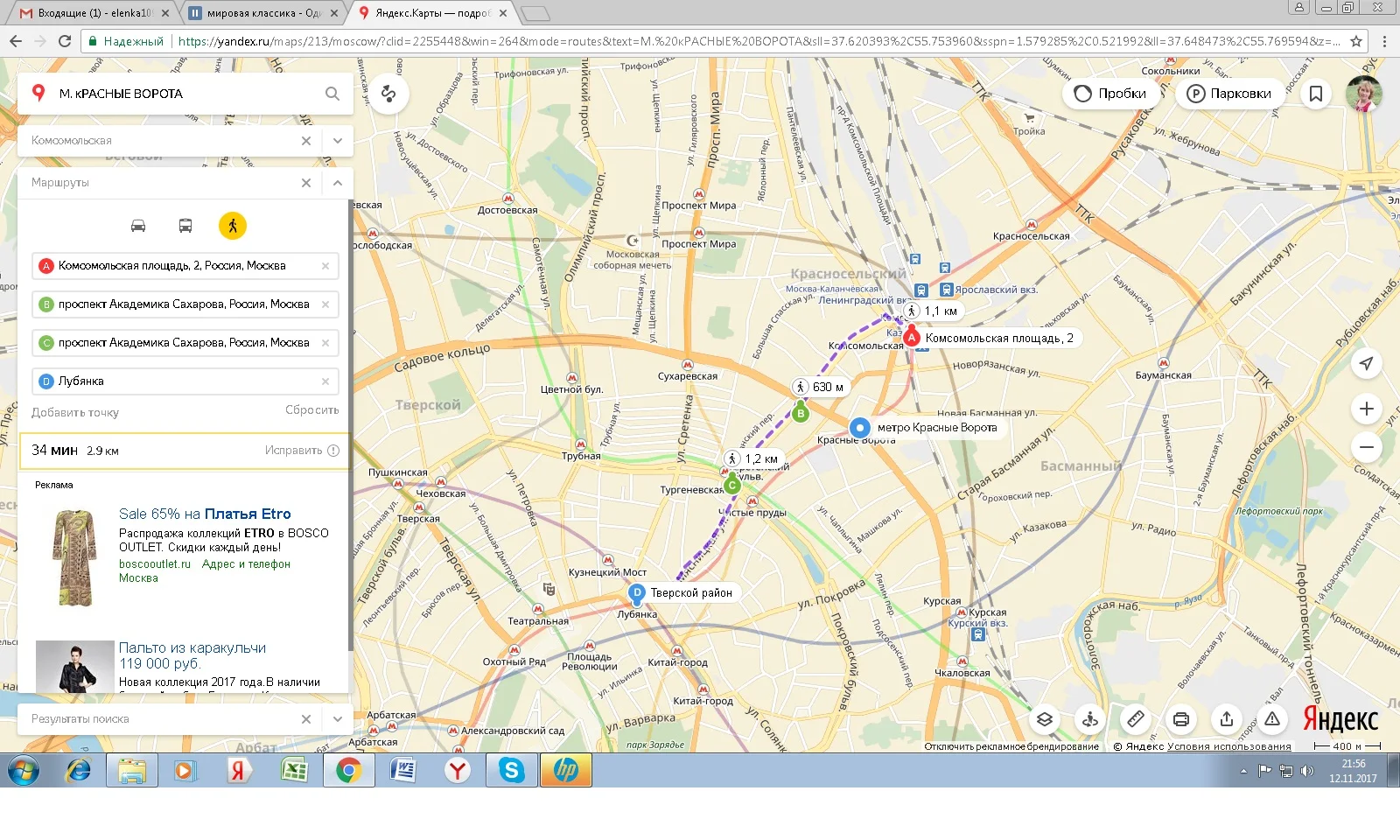Select the Яндекс.Карты browser tab
Screen dimensions: 1400x840
(x=431, y=13)
